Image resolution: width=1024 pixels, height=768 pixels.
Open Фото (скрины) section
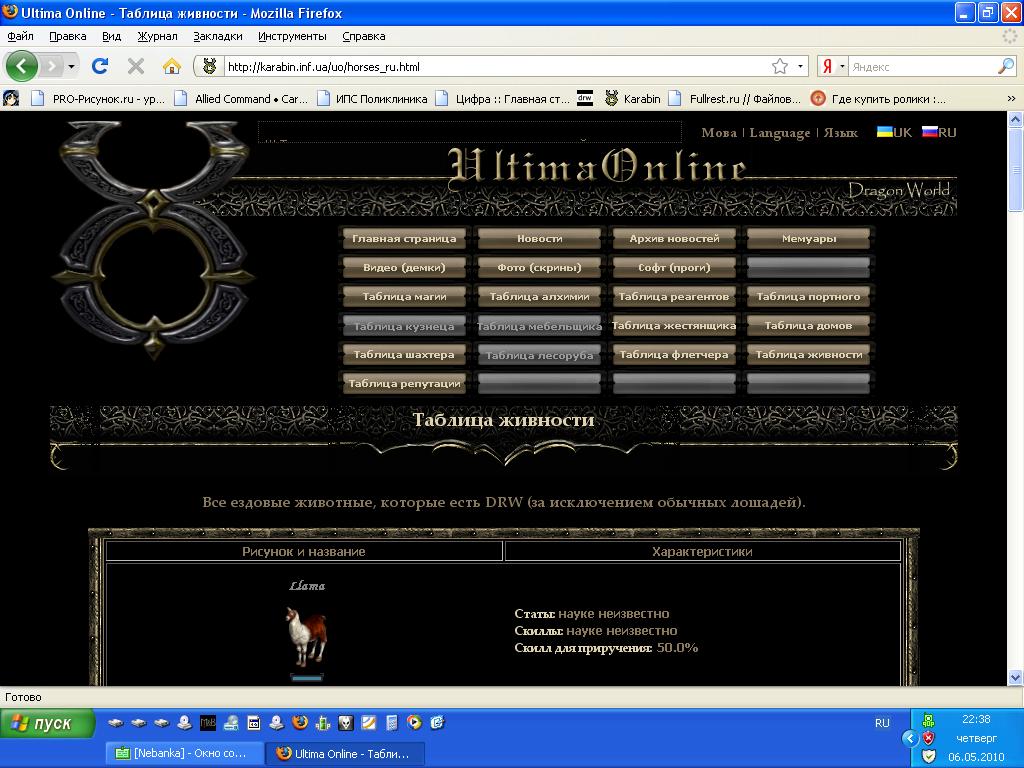(x=539, y=267)
